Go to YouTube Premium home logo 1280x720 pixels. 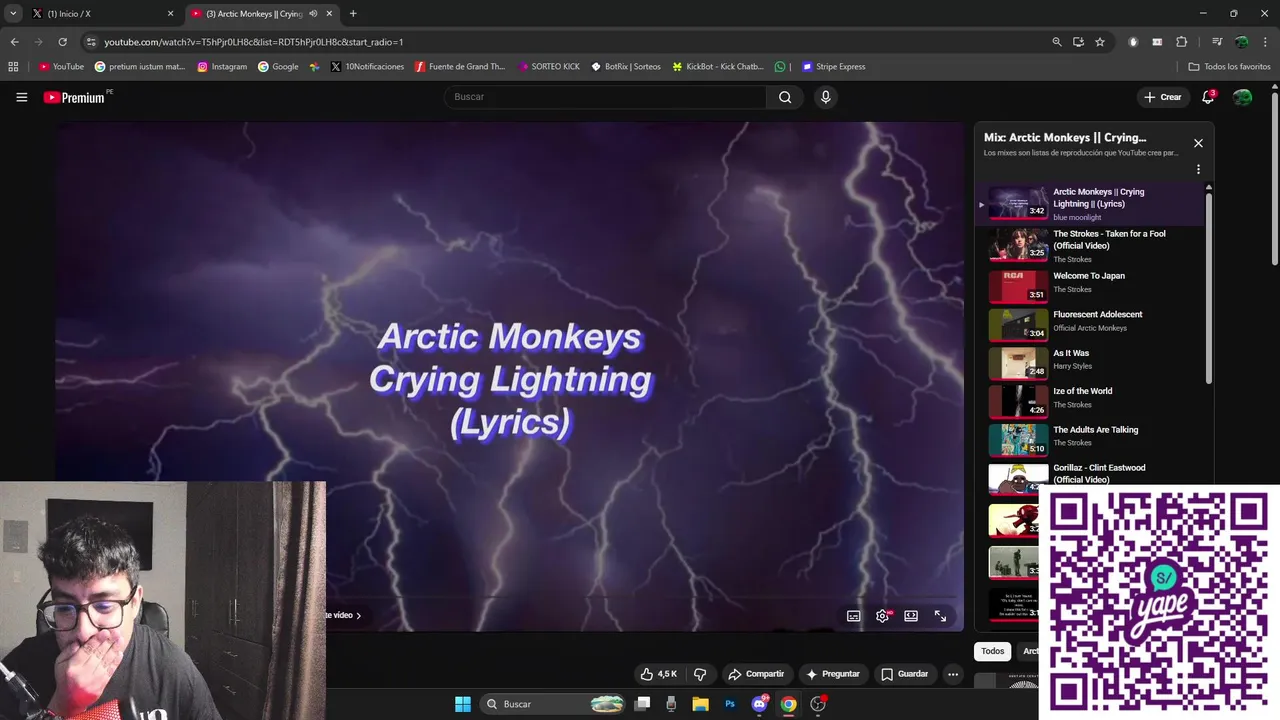[74, 97]
